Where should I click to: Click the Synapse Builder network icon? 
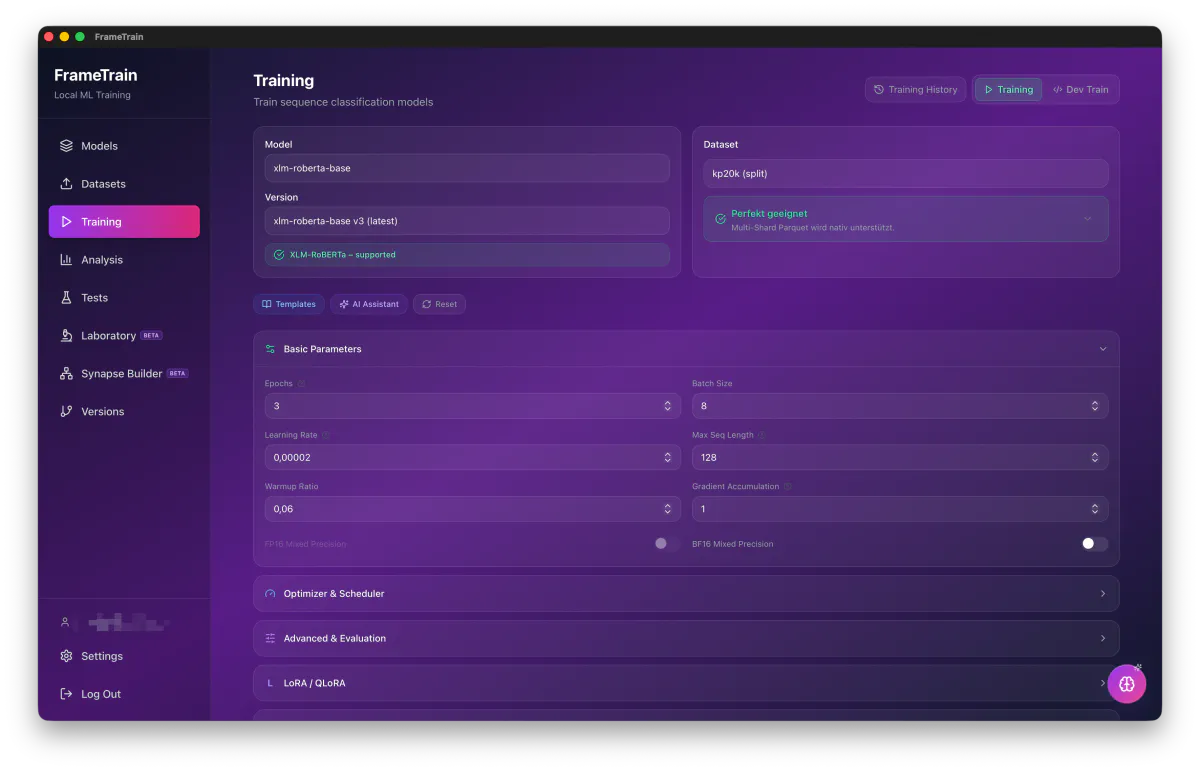(66, 373)
